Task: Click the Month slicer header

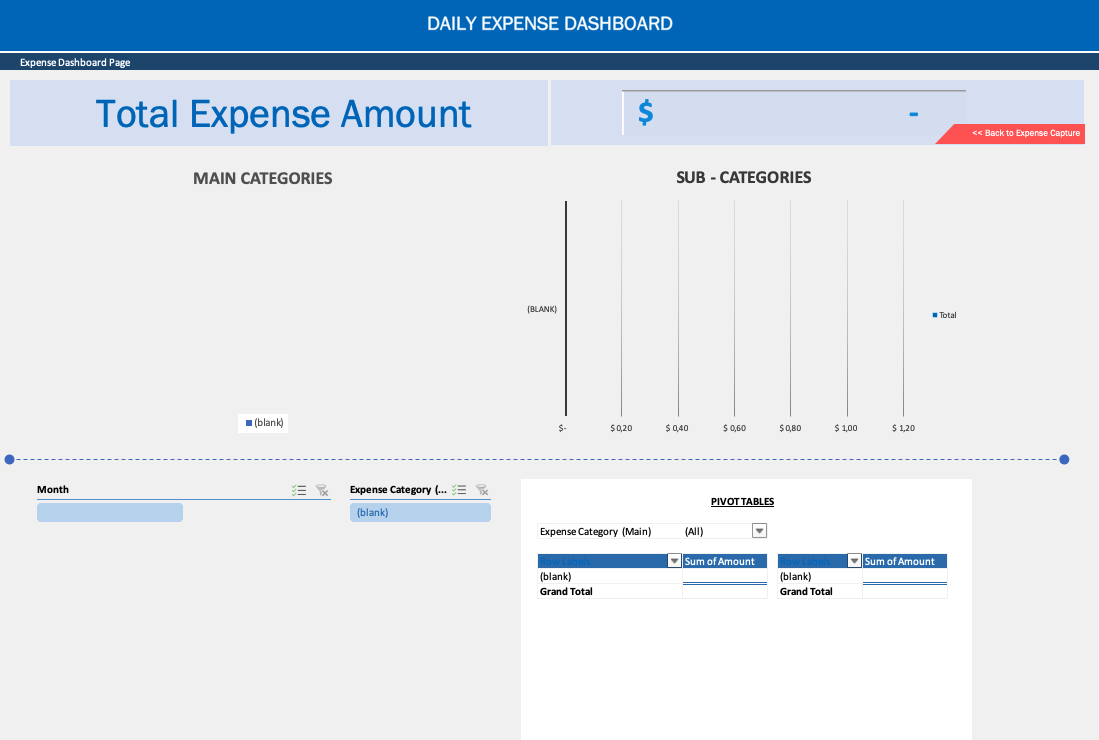Action: point(53,490)
